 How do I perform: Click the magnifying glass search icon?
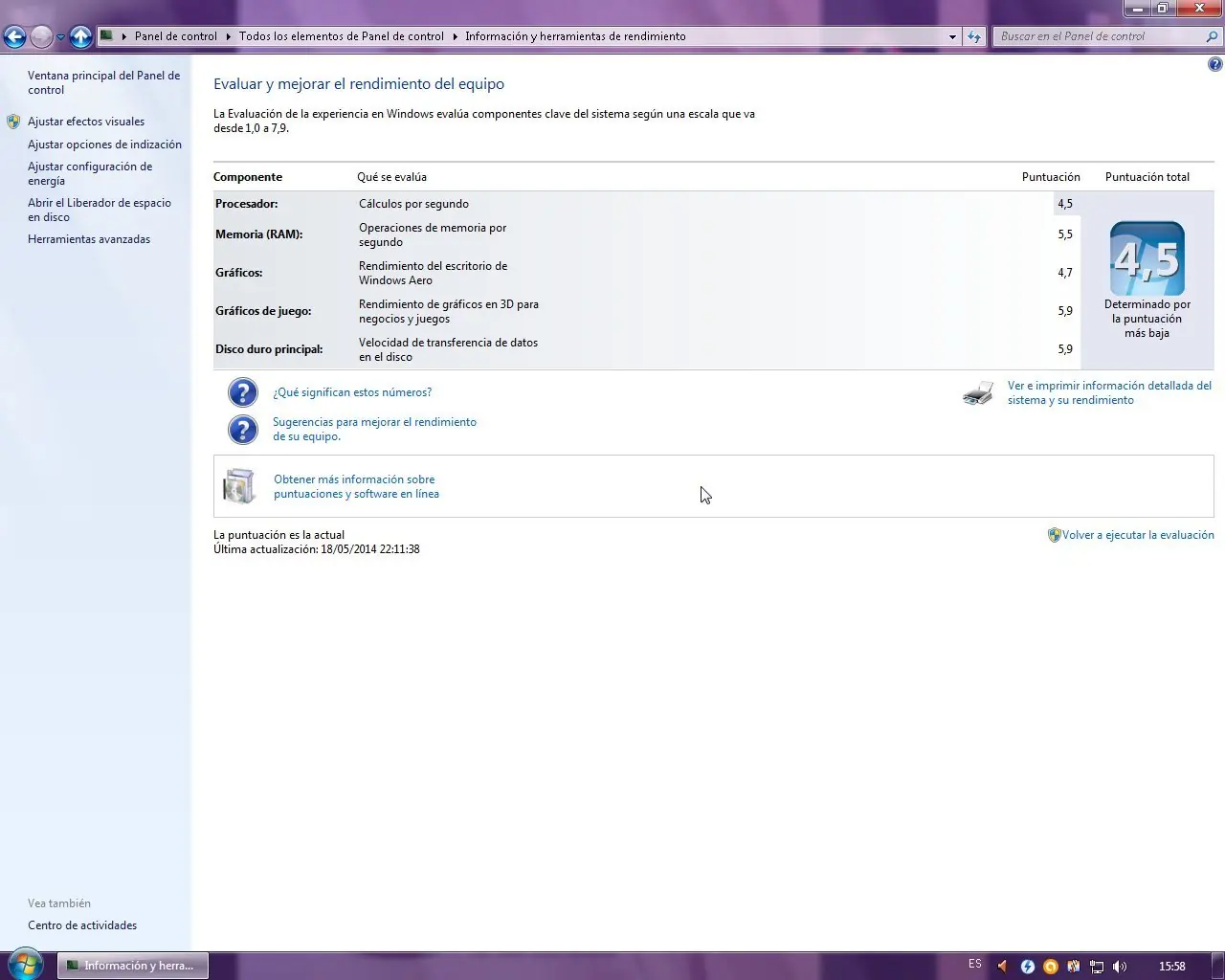tap(1213, 36)
